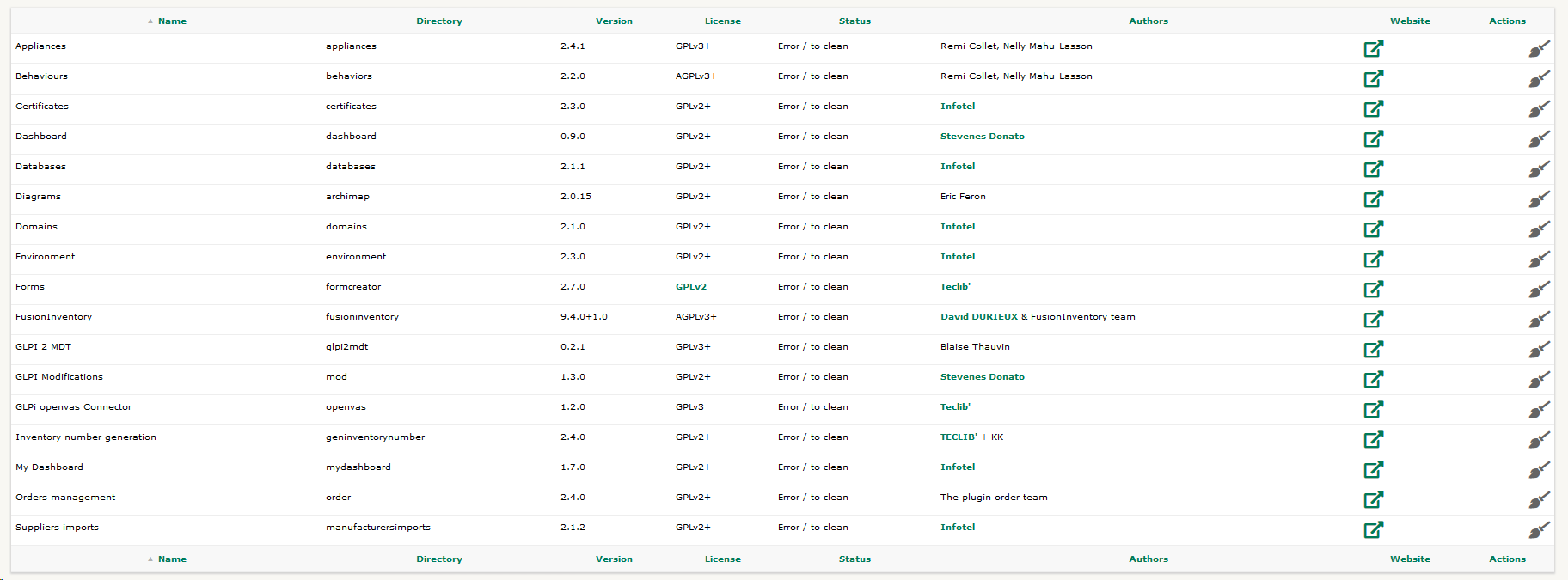Screen dimensions: 1568x580
Task: Select 'manufacturersimports' directory text
Action: pos(378,528)
